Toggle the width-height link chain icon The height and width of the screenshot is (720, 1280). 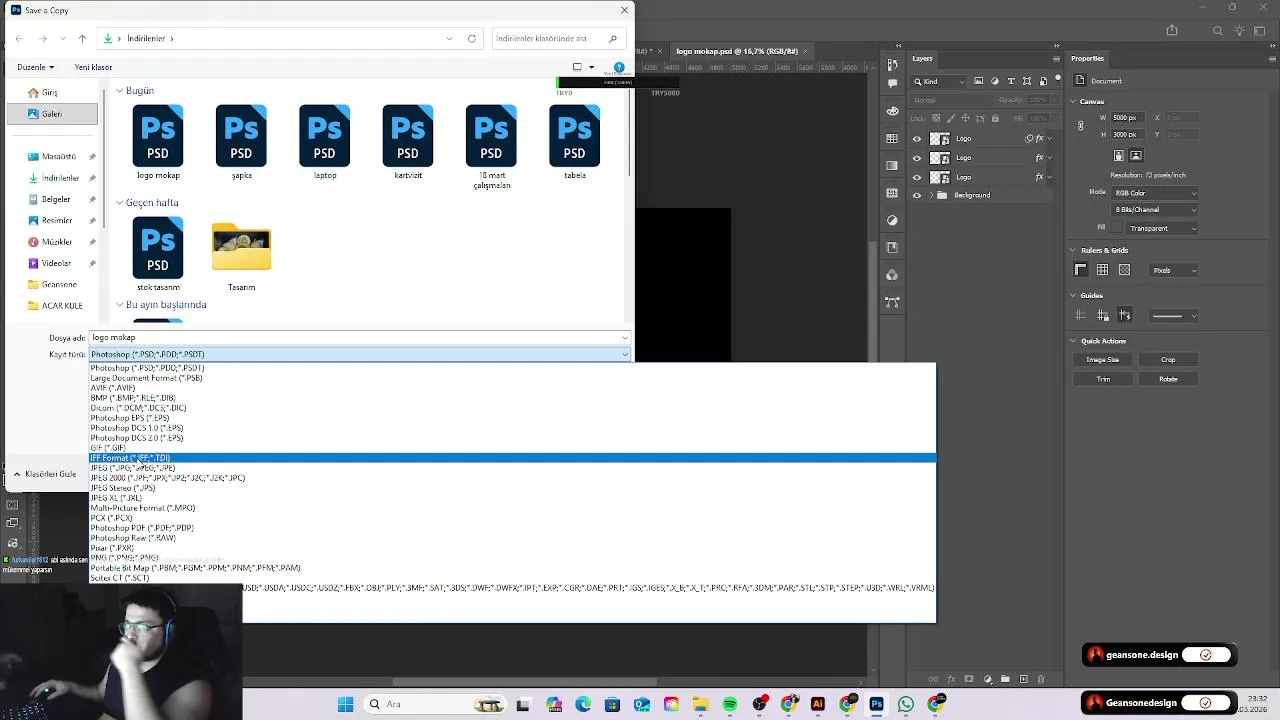click(x=1081, y=126)
